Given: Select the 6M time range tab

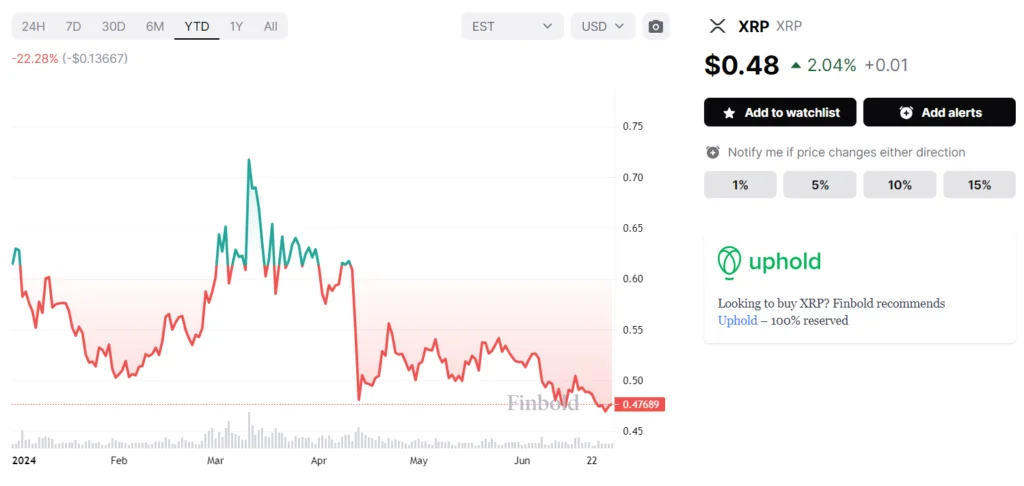Looking at the screenshot, I should pos(155,27).
